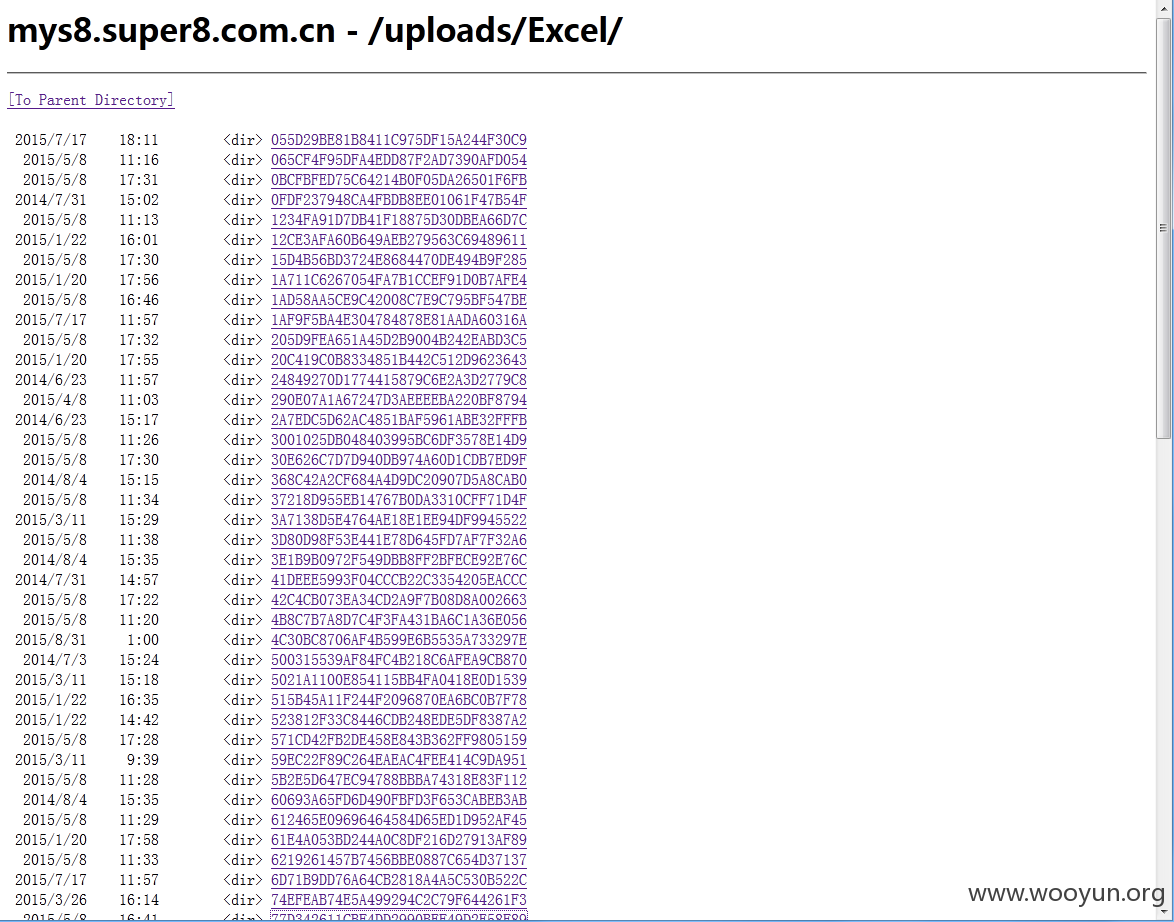Open directory 065CF4F95DFA4EDD87F2AD7390AFD054
The height and width of the screenshot is (922, 1174).
[x=398, y=160]
